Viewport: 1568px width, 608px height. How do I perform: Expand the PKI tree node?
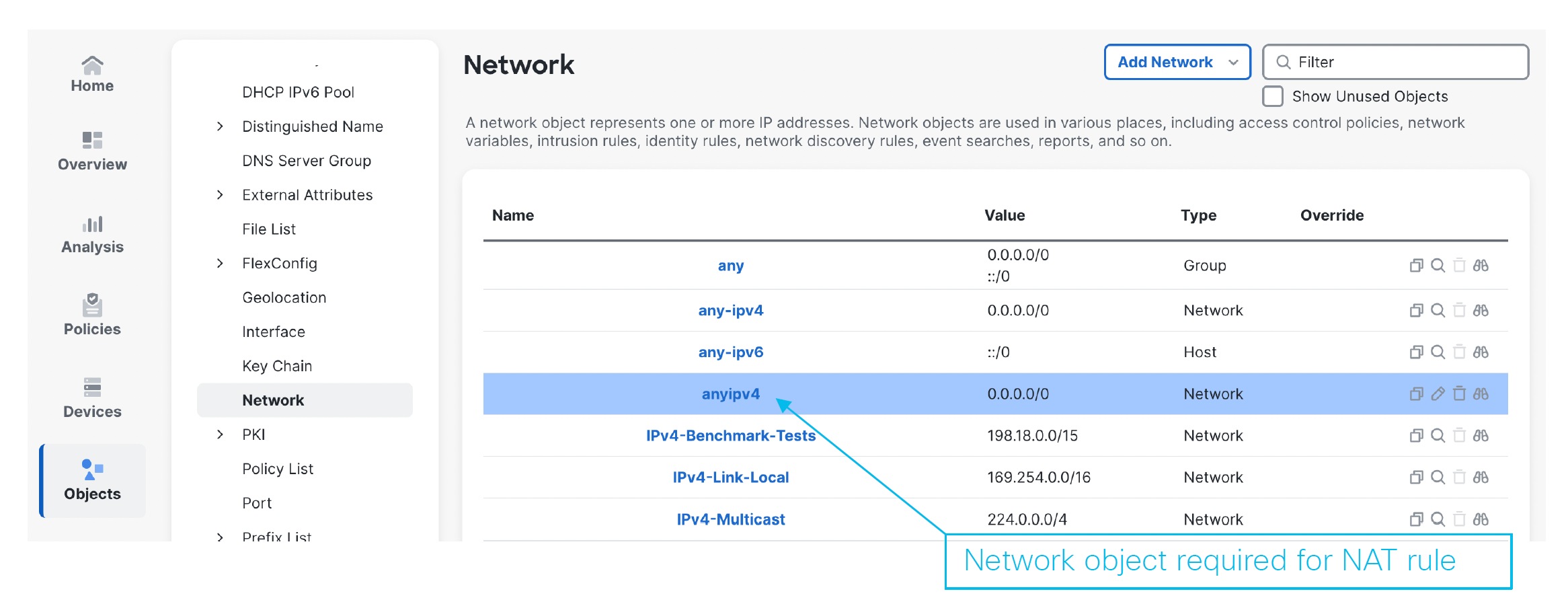[x=220, y=434]
